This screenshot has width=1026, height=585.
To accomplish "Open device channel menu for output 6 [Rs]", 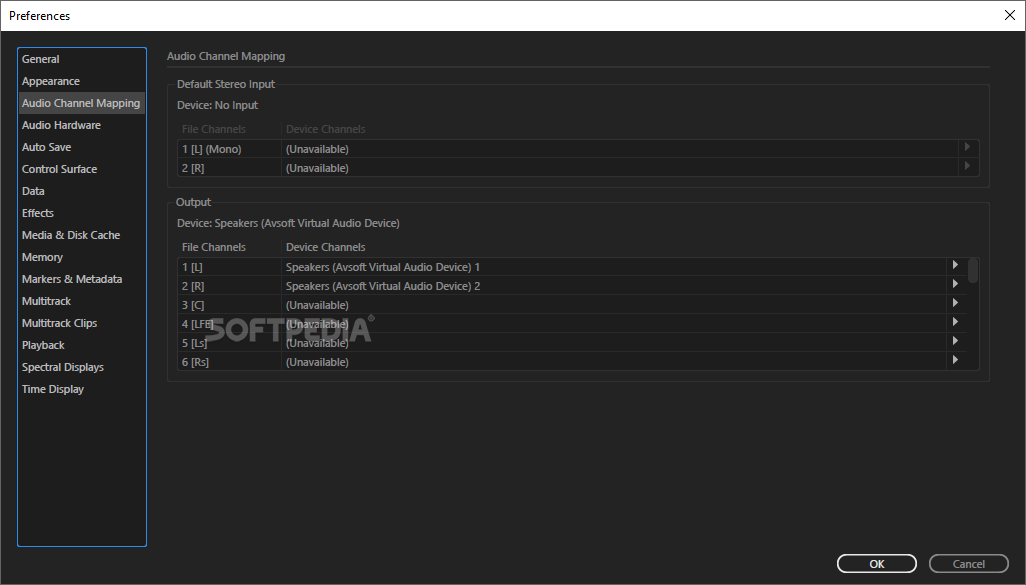I will (955, 360).
